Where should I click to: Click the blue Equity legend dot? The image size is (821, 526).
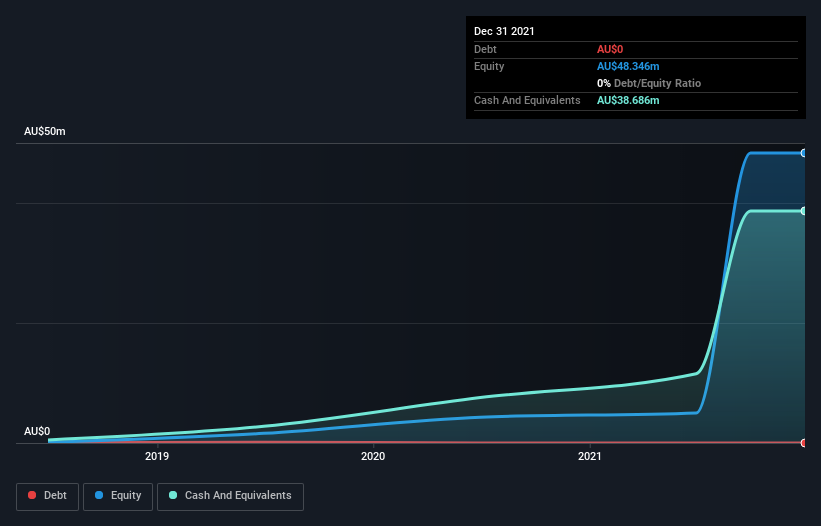coord(99,495)
